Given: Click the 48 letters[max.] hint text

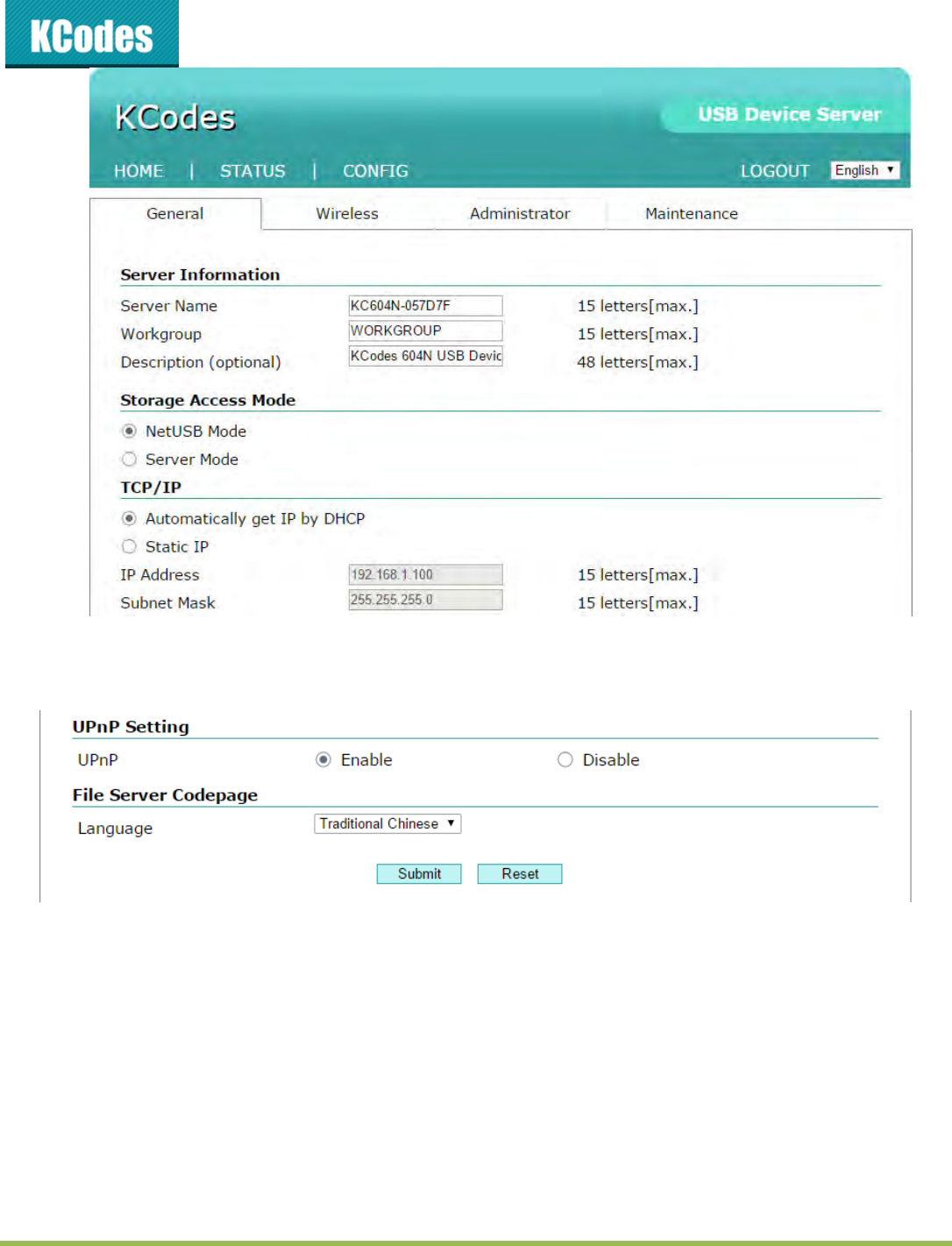Looking at the screenshot, I should coord(637,362).
